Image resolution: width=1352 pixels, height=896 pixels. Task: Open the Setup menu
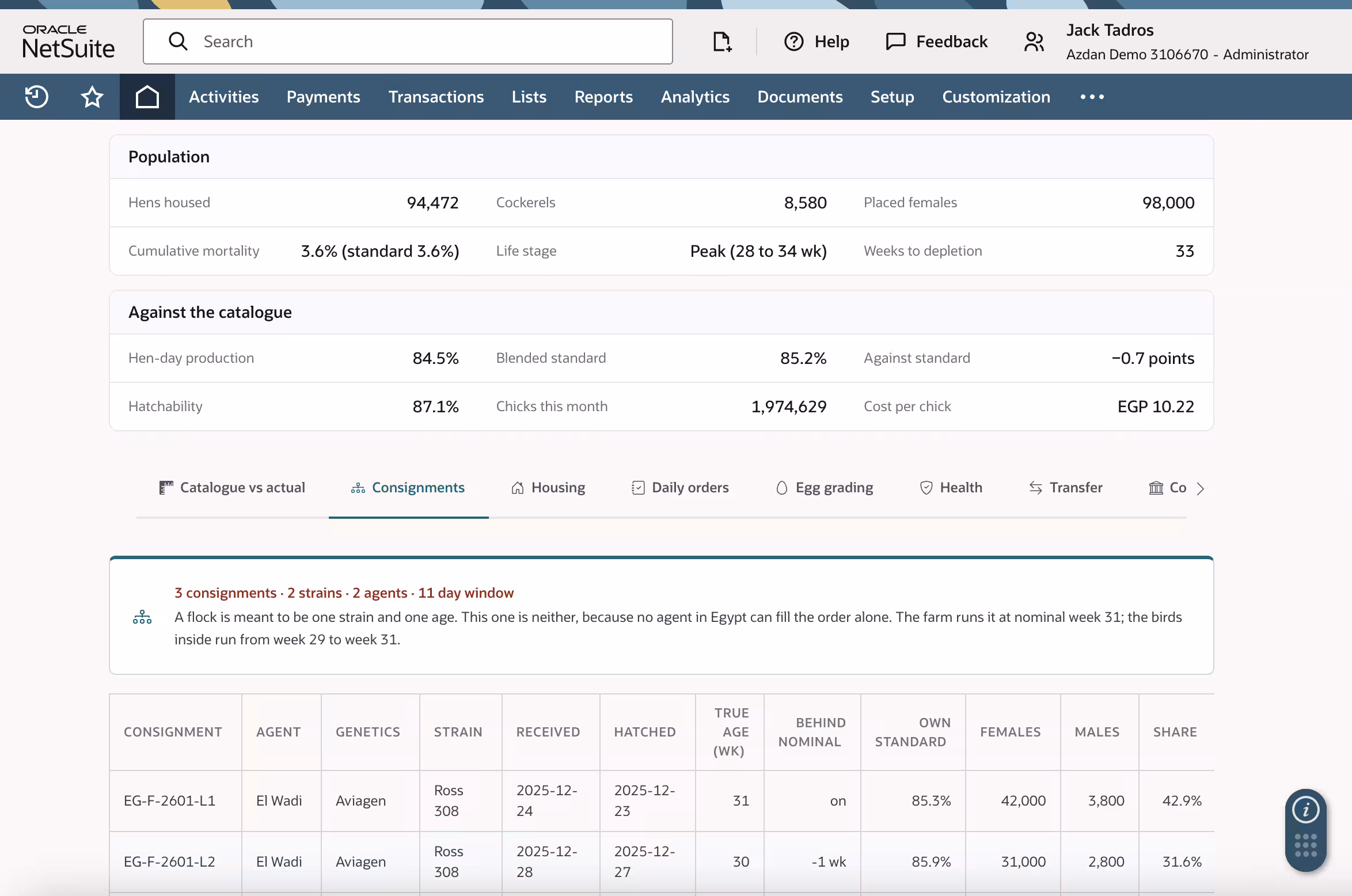click(892, 97)
